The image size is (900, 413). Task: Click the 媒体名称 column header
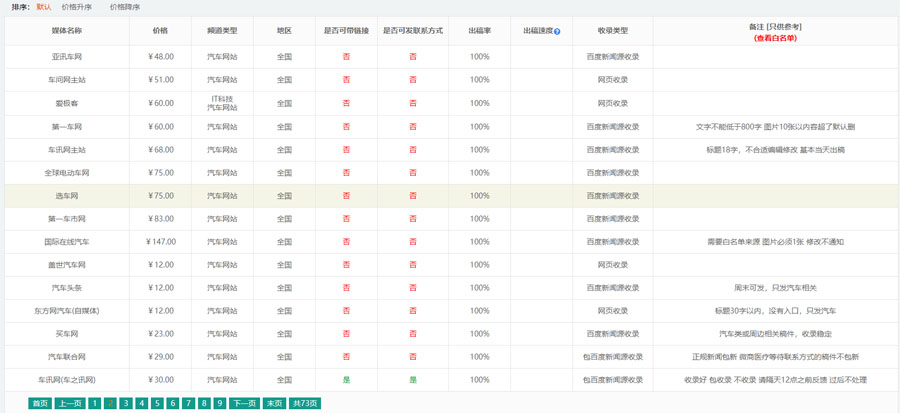point(66,31)
